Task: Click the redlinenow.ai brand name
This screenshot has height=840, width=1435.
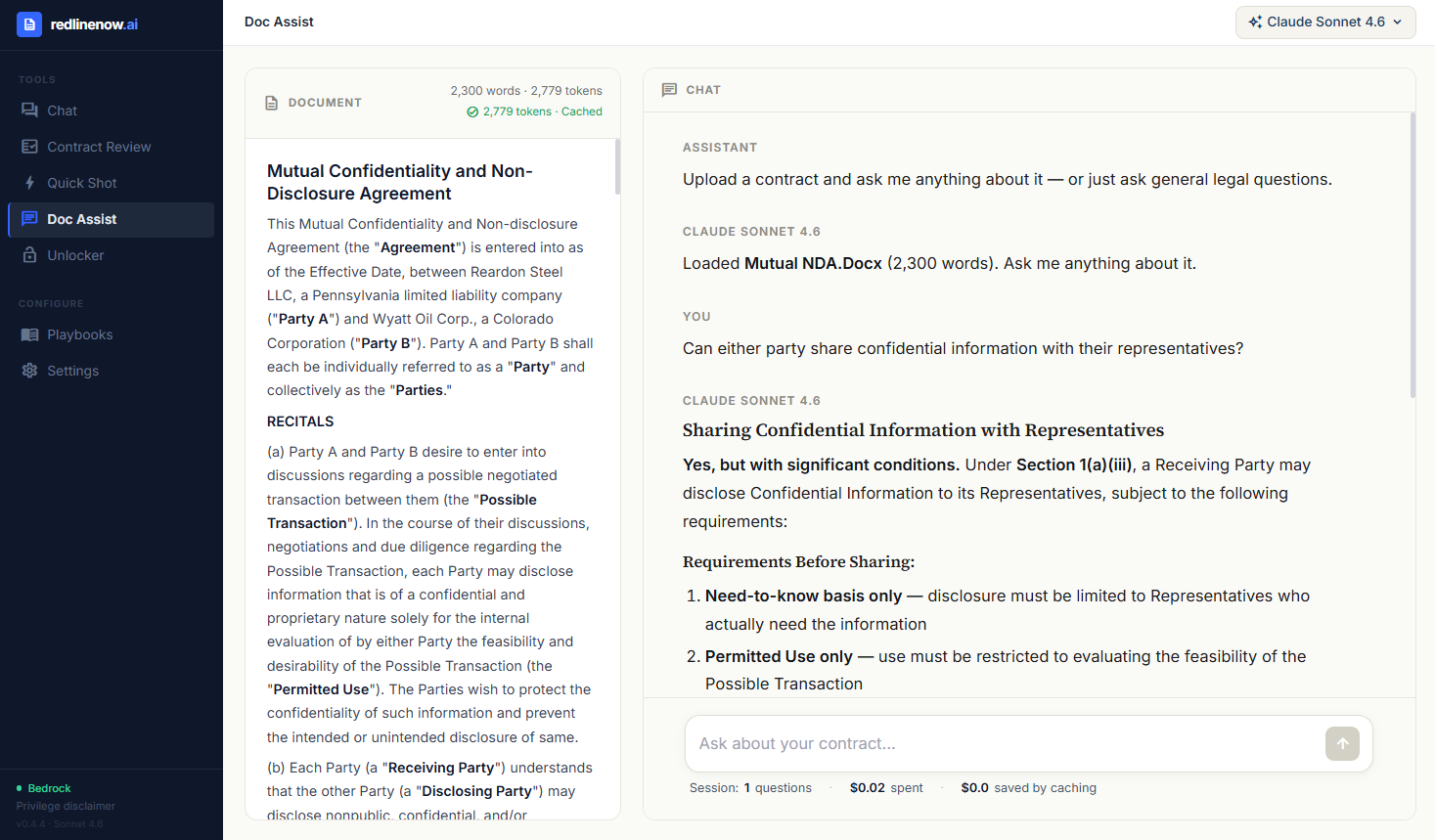Action: tap(94, 24)
